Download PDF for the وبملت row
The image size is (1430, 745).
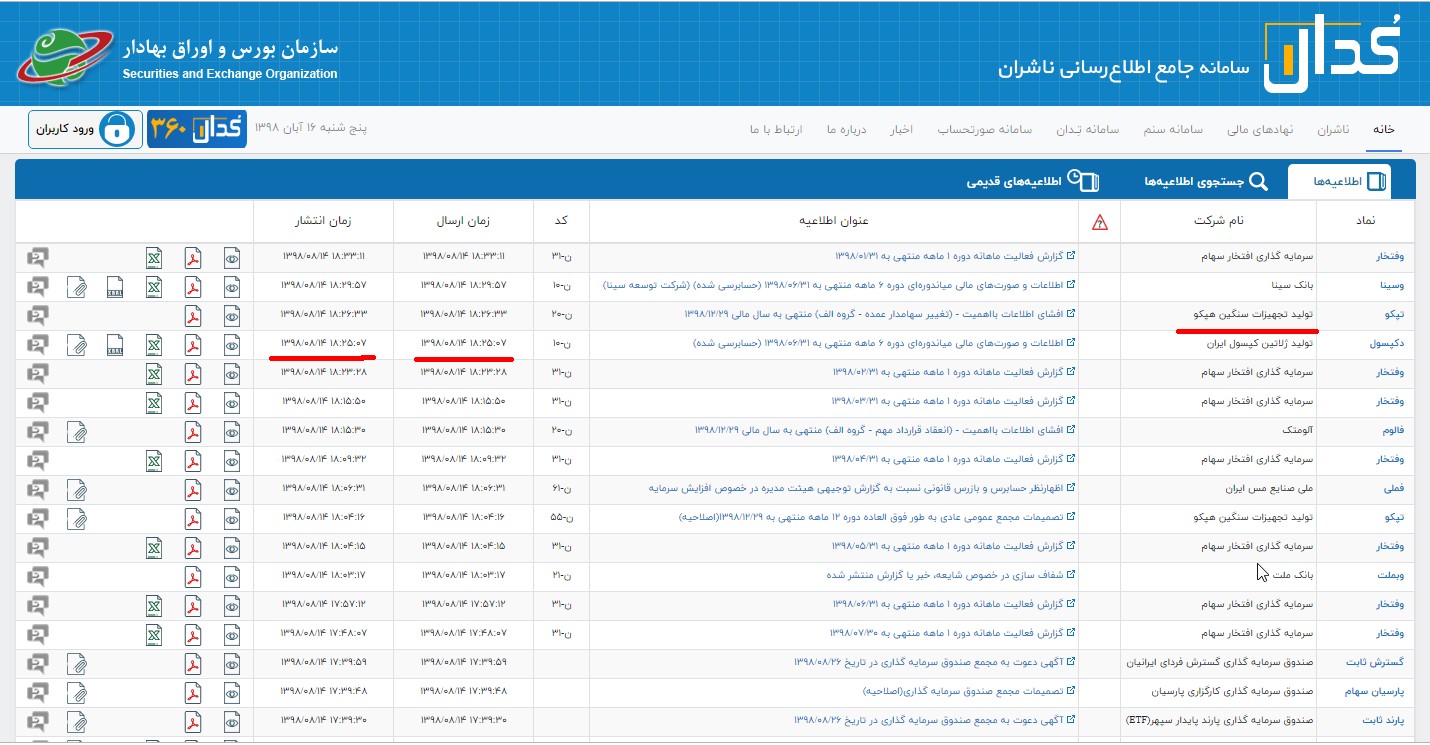coord(192,577)
